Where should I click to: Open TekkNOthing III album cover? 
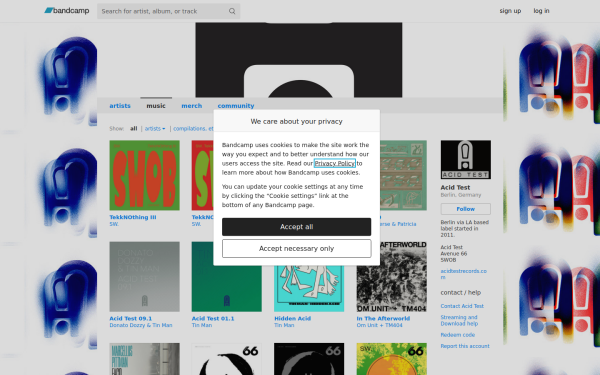144,175
